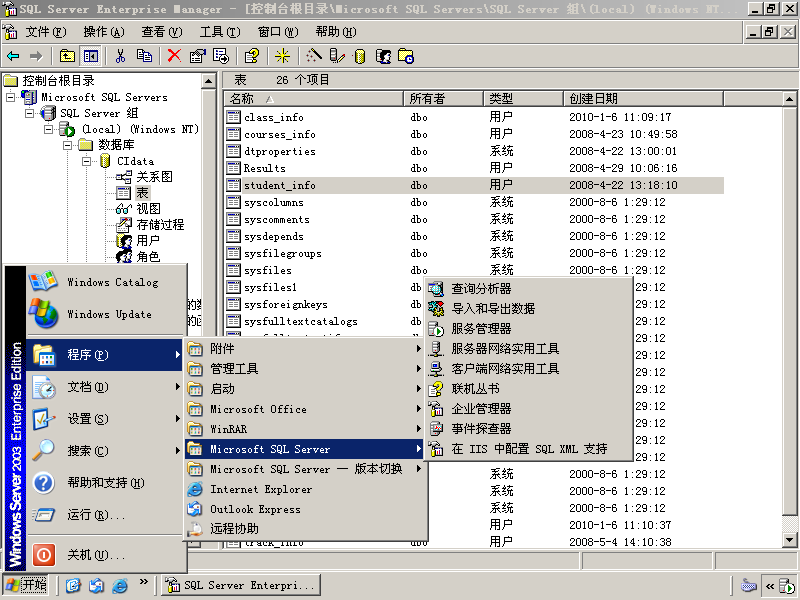Open 在 IIS 中配置 SQL XML 支持
800x600 pixels.
[529, 449]
